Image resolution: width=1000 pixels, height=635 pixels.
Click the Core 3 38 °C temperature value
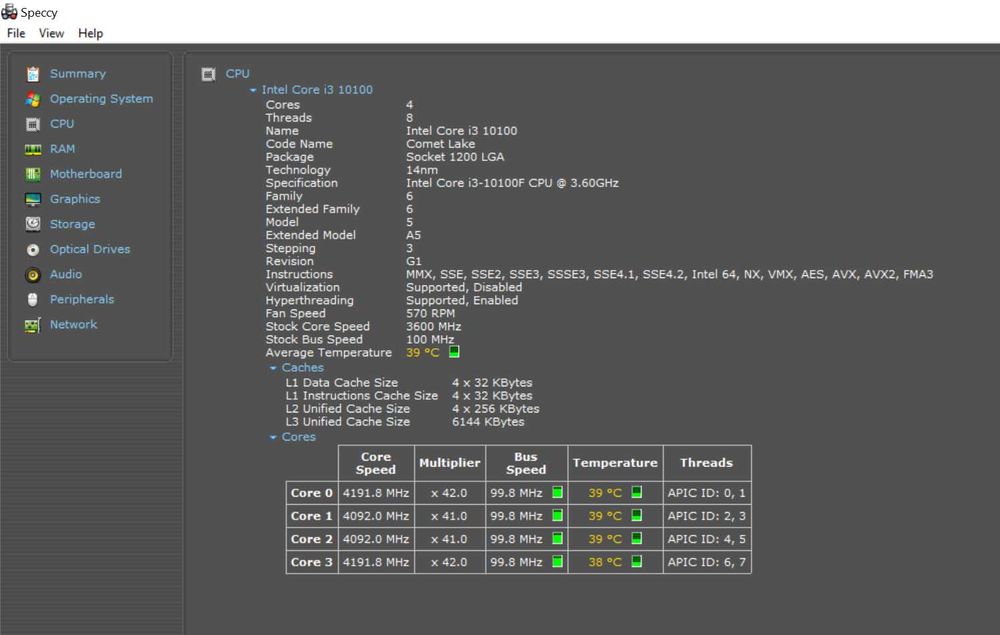(x=605, y=562)
